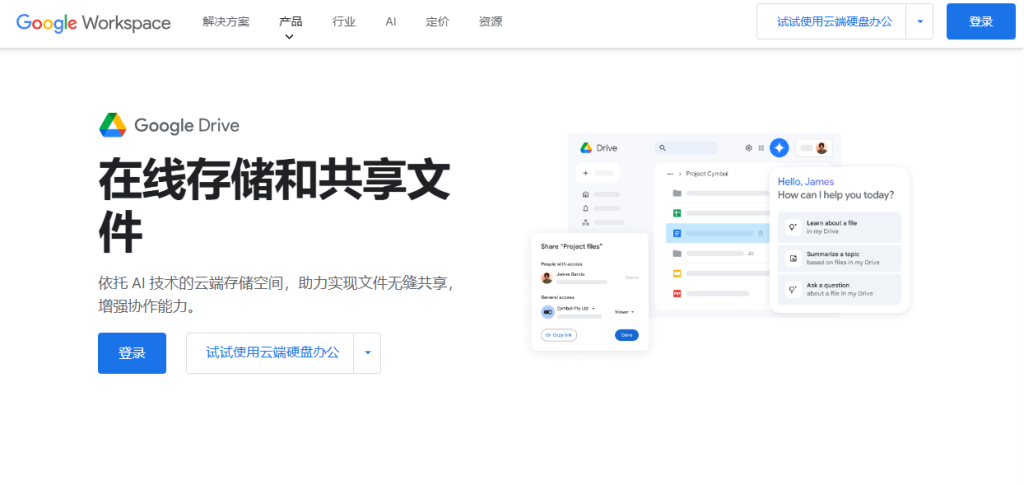Click the apps grid icon in illustration

click(761, 148)
